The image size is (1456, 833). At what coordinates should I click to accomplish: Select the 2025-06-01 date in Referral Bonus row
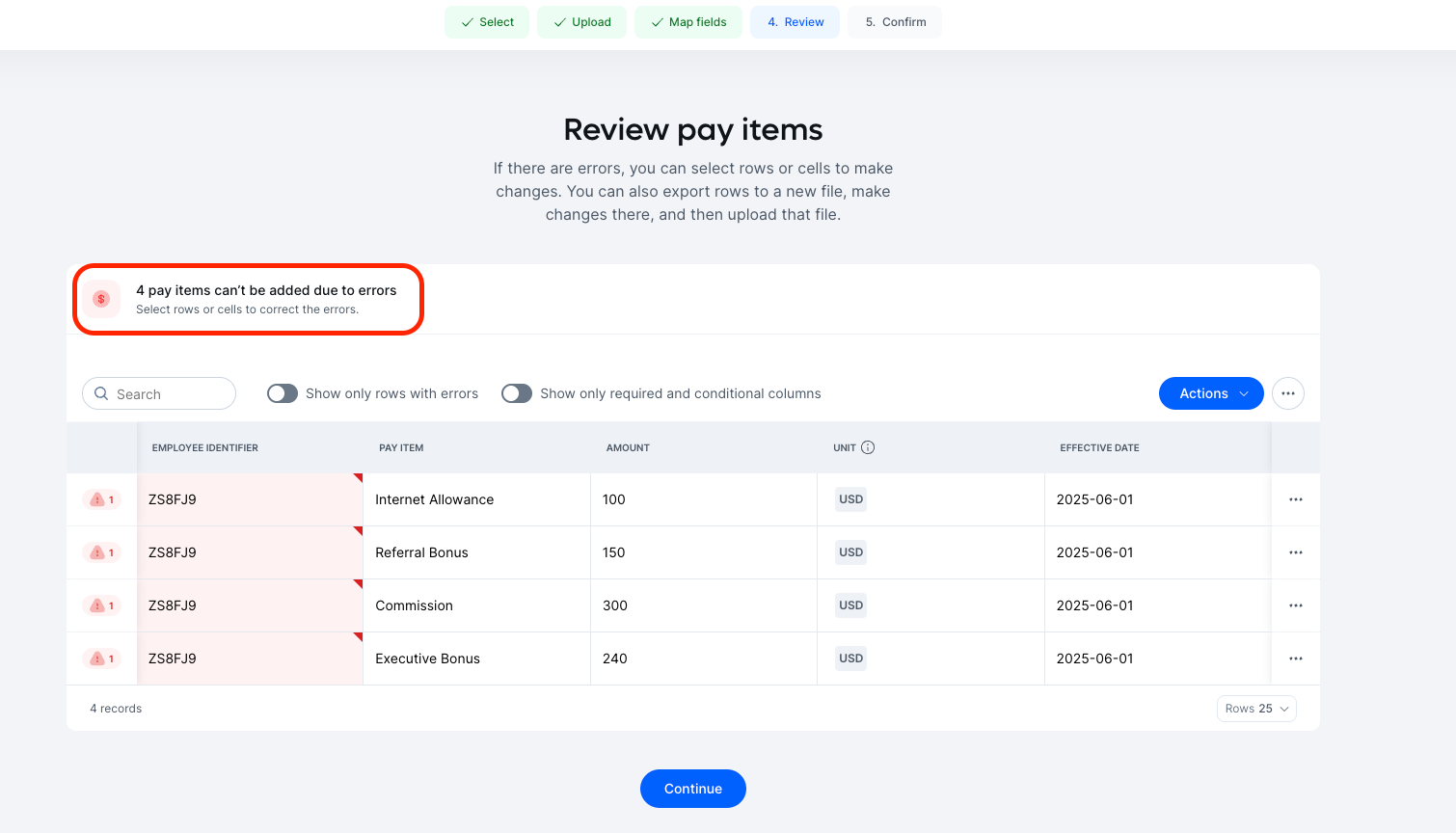tap(1157, 552)
